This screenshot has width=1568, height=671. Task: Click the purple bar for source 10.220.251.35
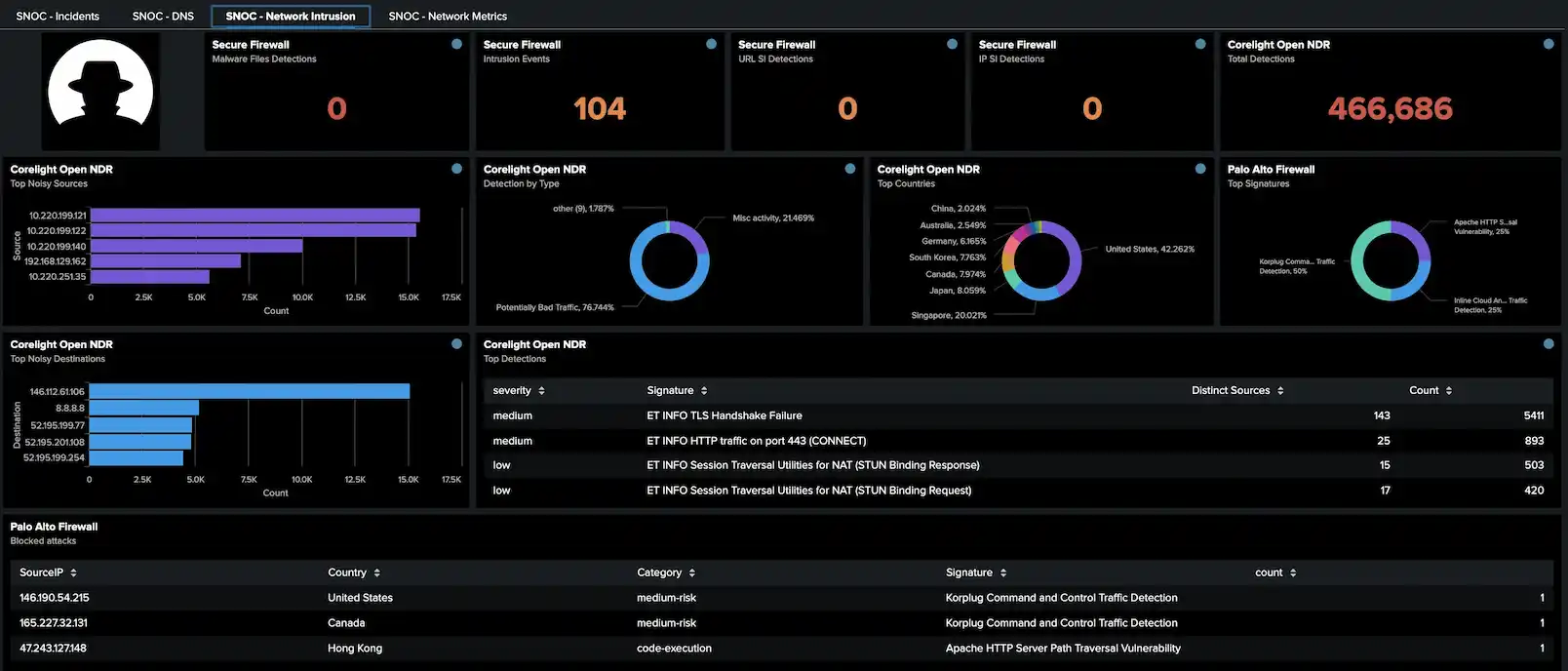pos(150,276)
